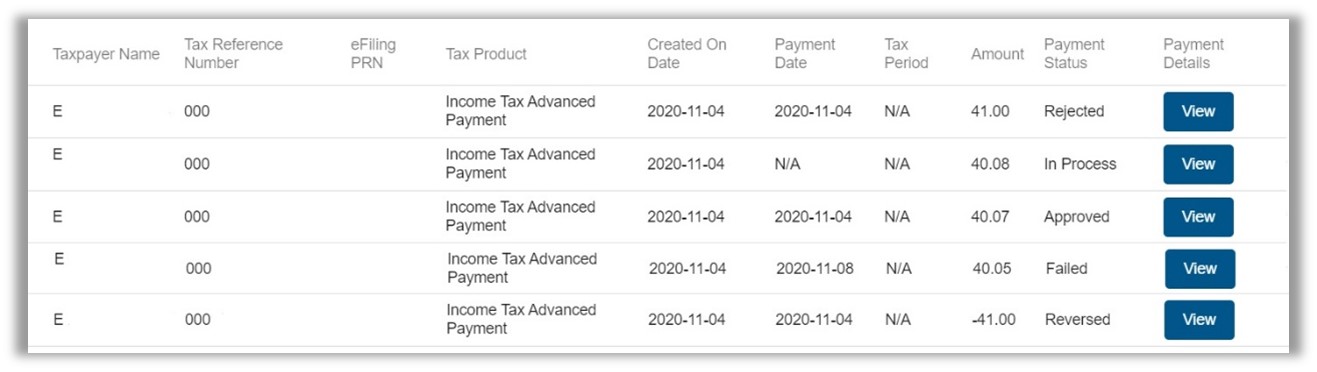Screen dimensions: 1317x372
Task: Select the Rejected status cell
Action: tap(1074, 112)
